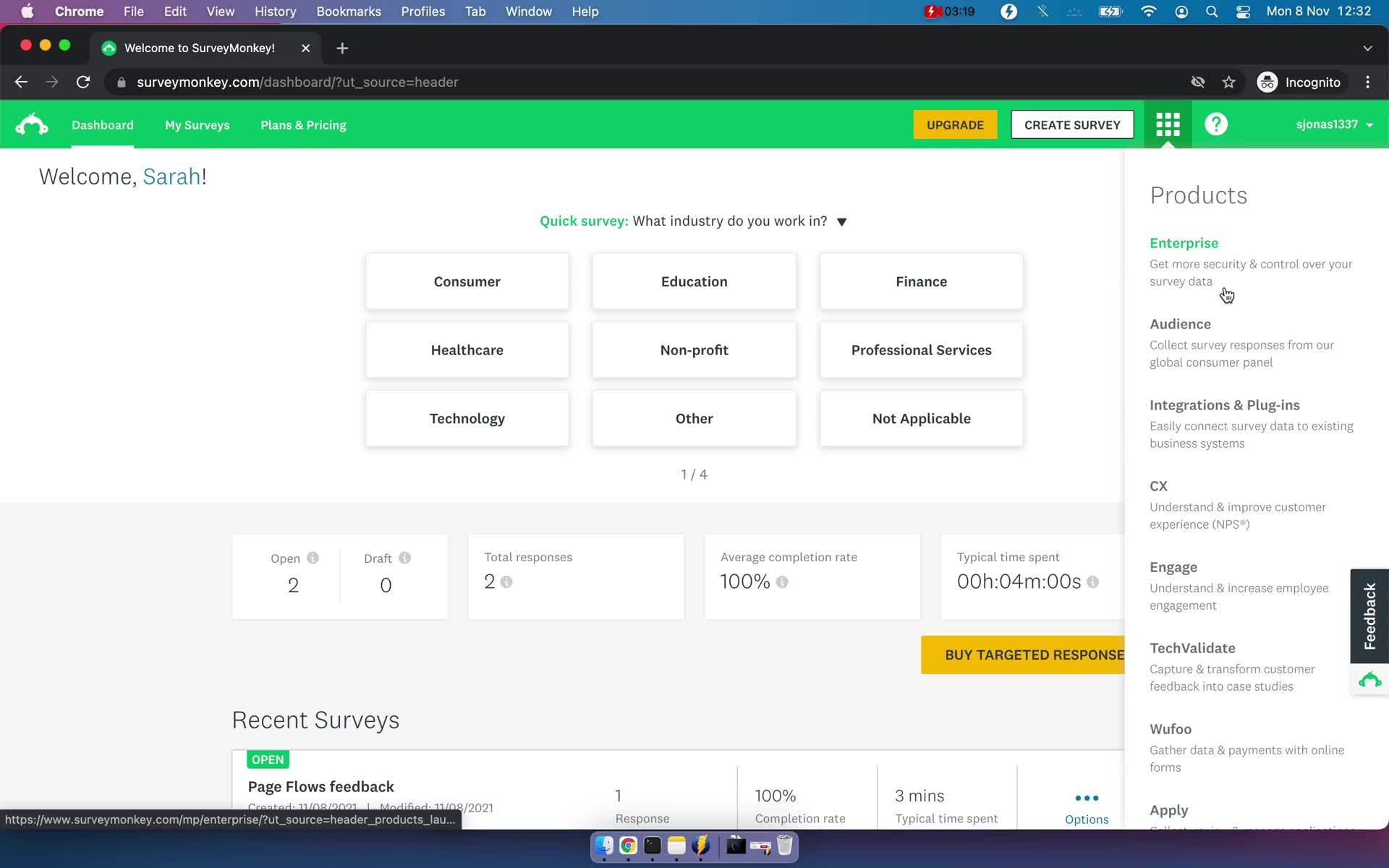Open macOS Spotlight search icon
Viewport: 1389px width, 868px height.
tap(1212, 12)
